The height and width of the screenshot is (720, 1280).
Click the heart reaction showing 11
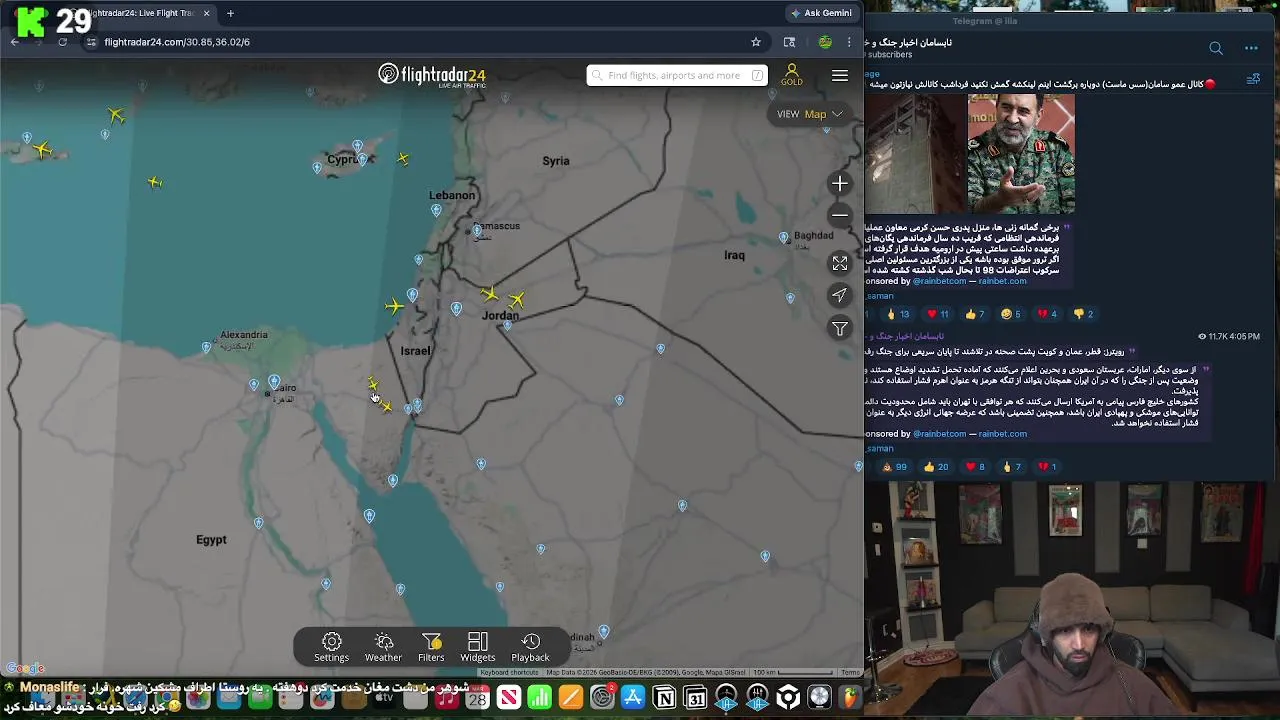pyautogui.click(x=937, y=314)
